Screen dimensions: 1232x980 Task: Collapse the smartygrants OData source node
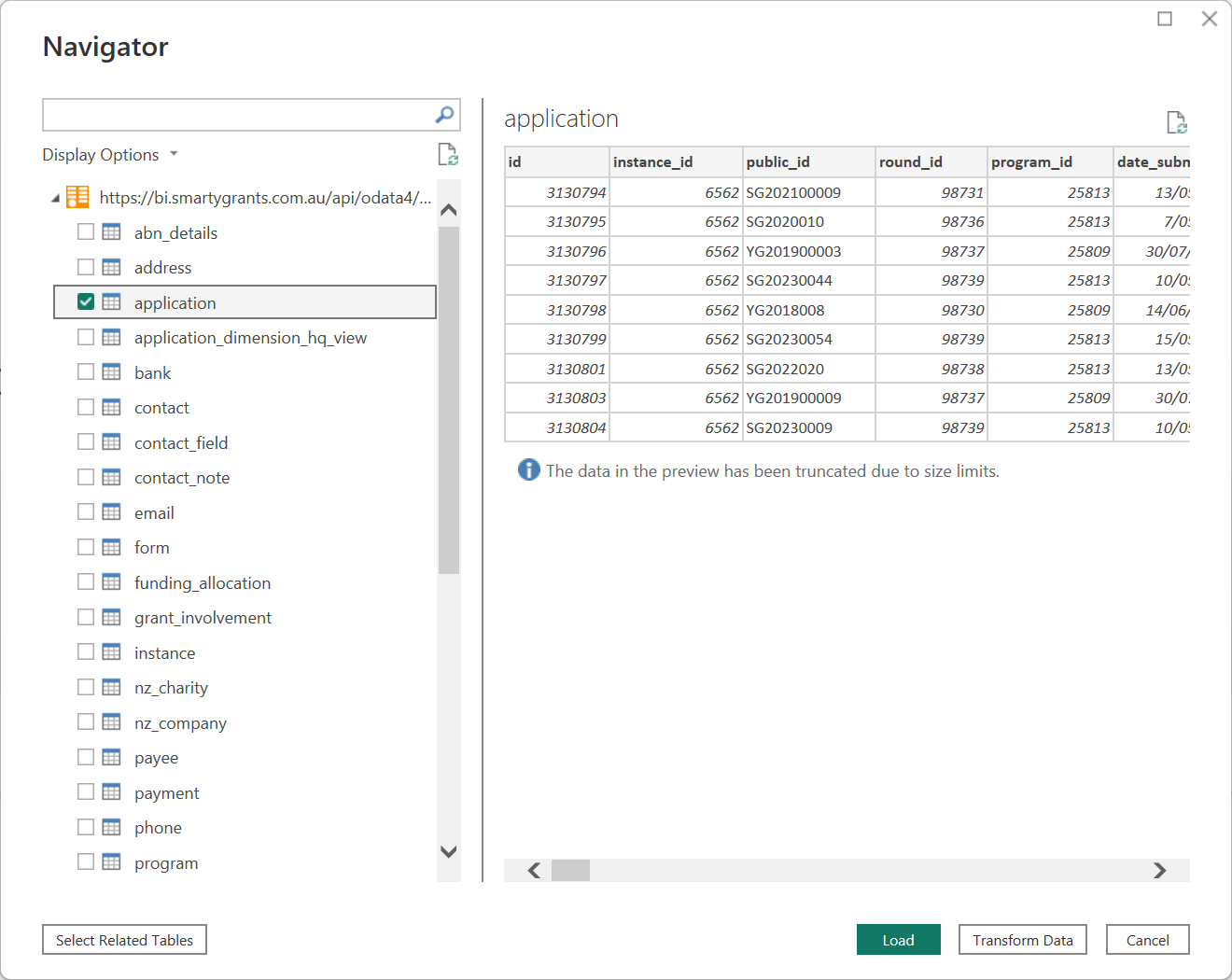(55, 198)
